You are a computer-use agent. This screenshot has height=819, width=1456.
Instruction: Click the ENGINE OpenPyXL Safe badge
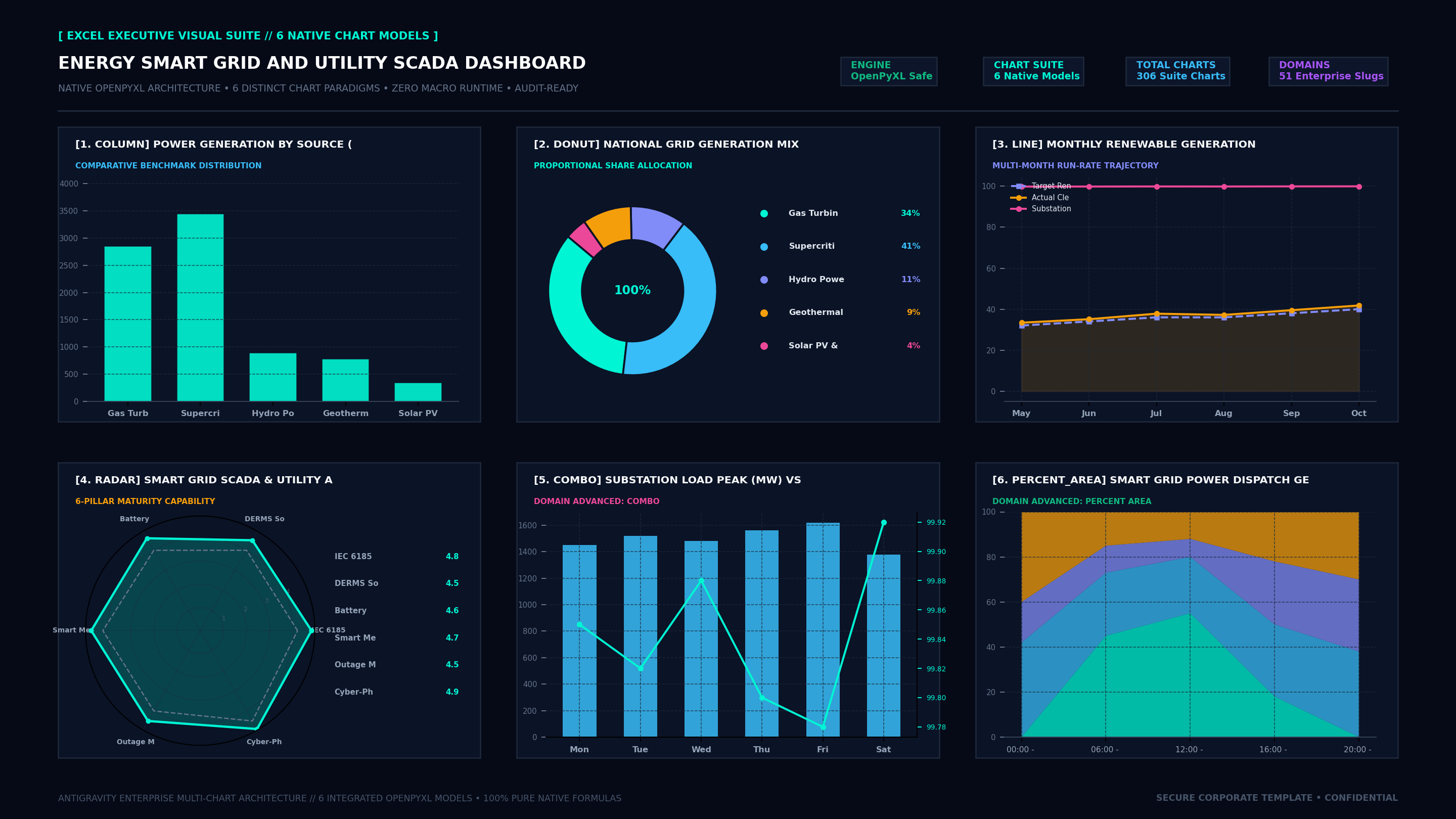[x=889, y=71]
